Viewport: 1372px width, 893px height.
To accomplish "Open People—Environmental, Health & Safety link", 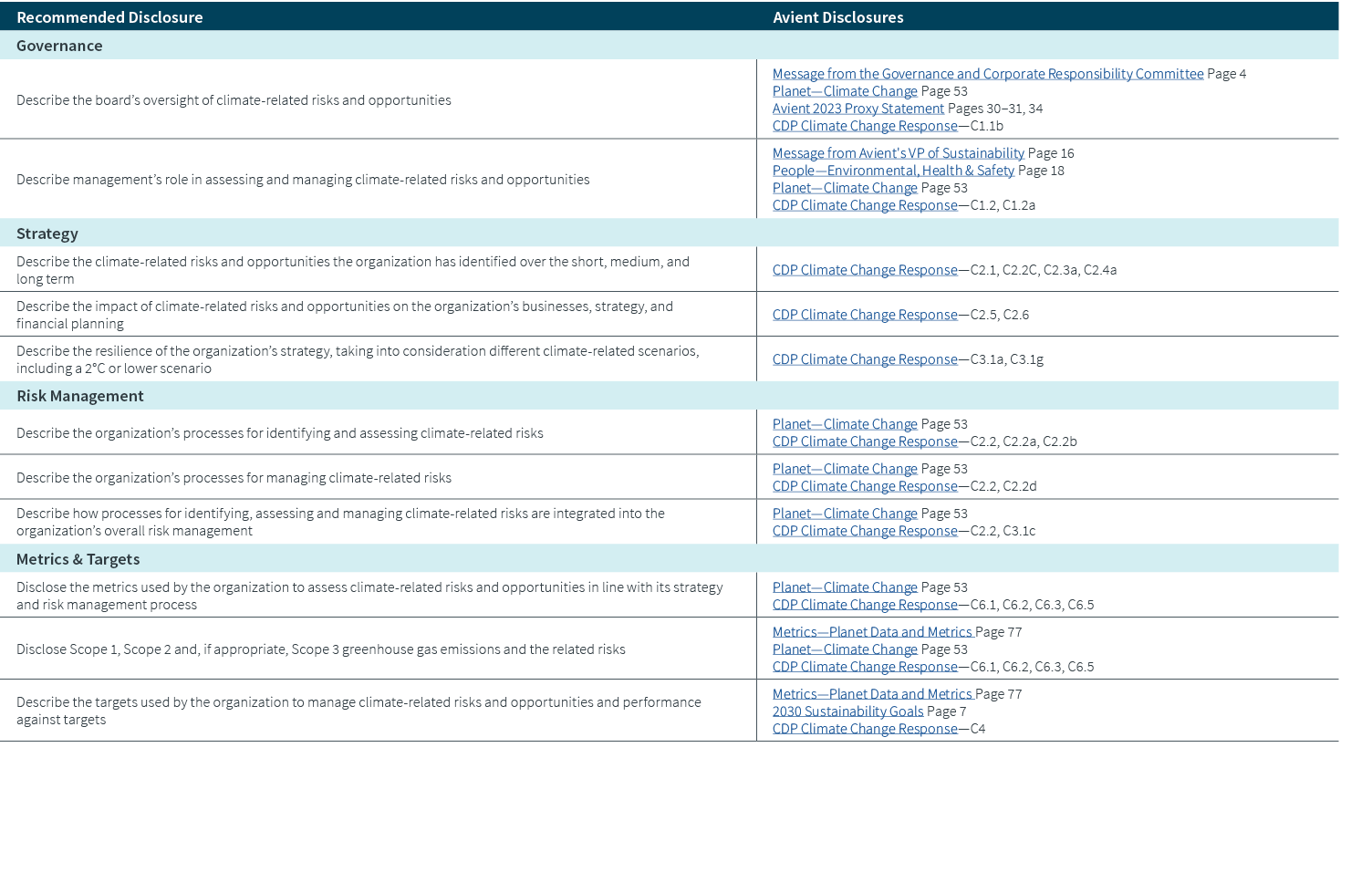I will pos(892,171).
